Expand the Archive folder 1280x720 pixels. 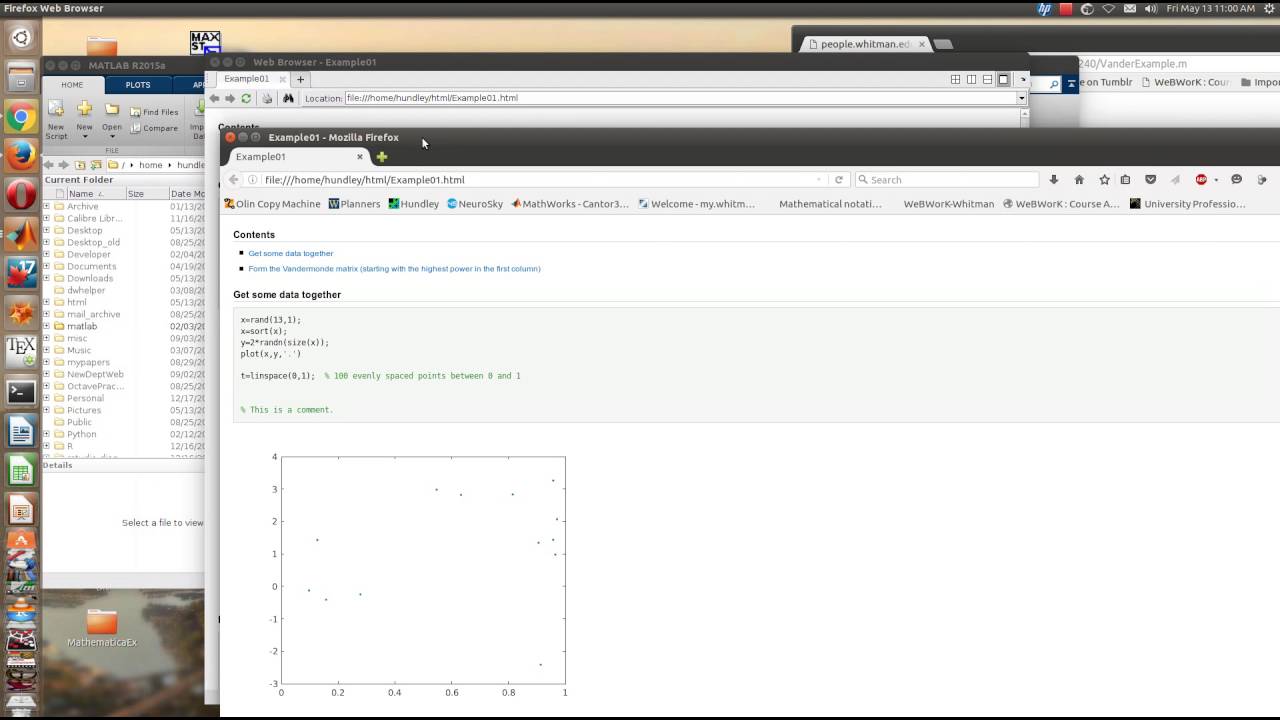coord(46,206)
